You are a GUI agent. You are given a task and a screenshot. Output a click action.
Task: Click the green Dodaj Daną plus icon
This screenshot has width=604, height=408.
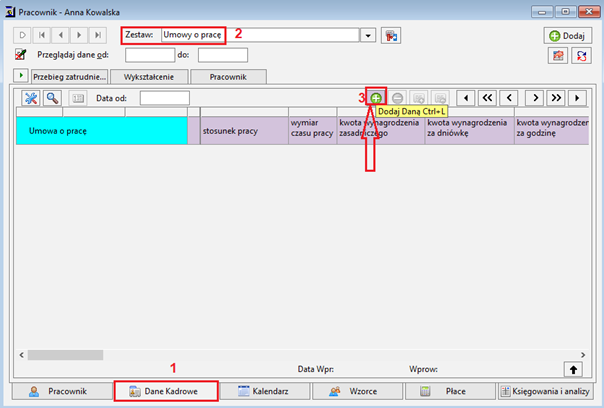pos(376,98)
